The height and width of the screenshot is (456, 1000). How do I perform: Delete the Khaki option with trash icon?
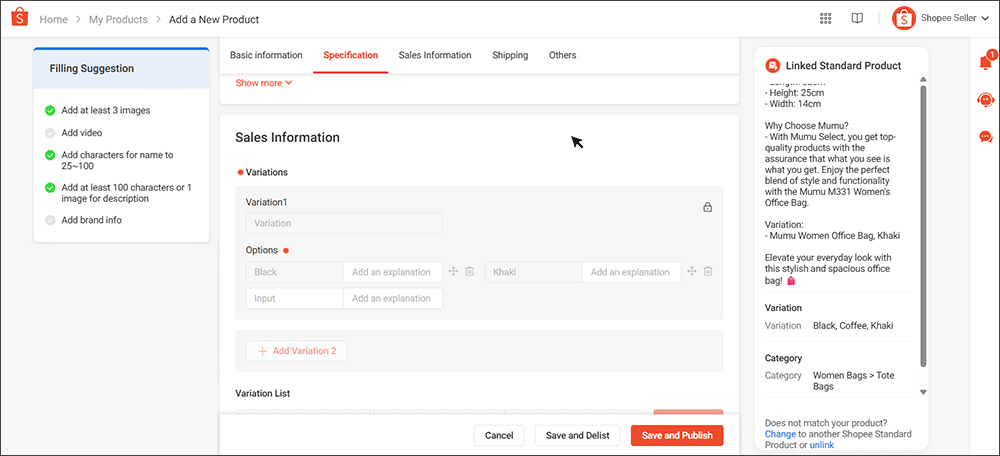click(707, 272)
